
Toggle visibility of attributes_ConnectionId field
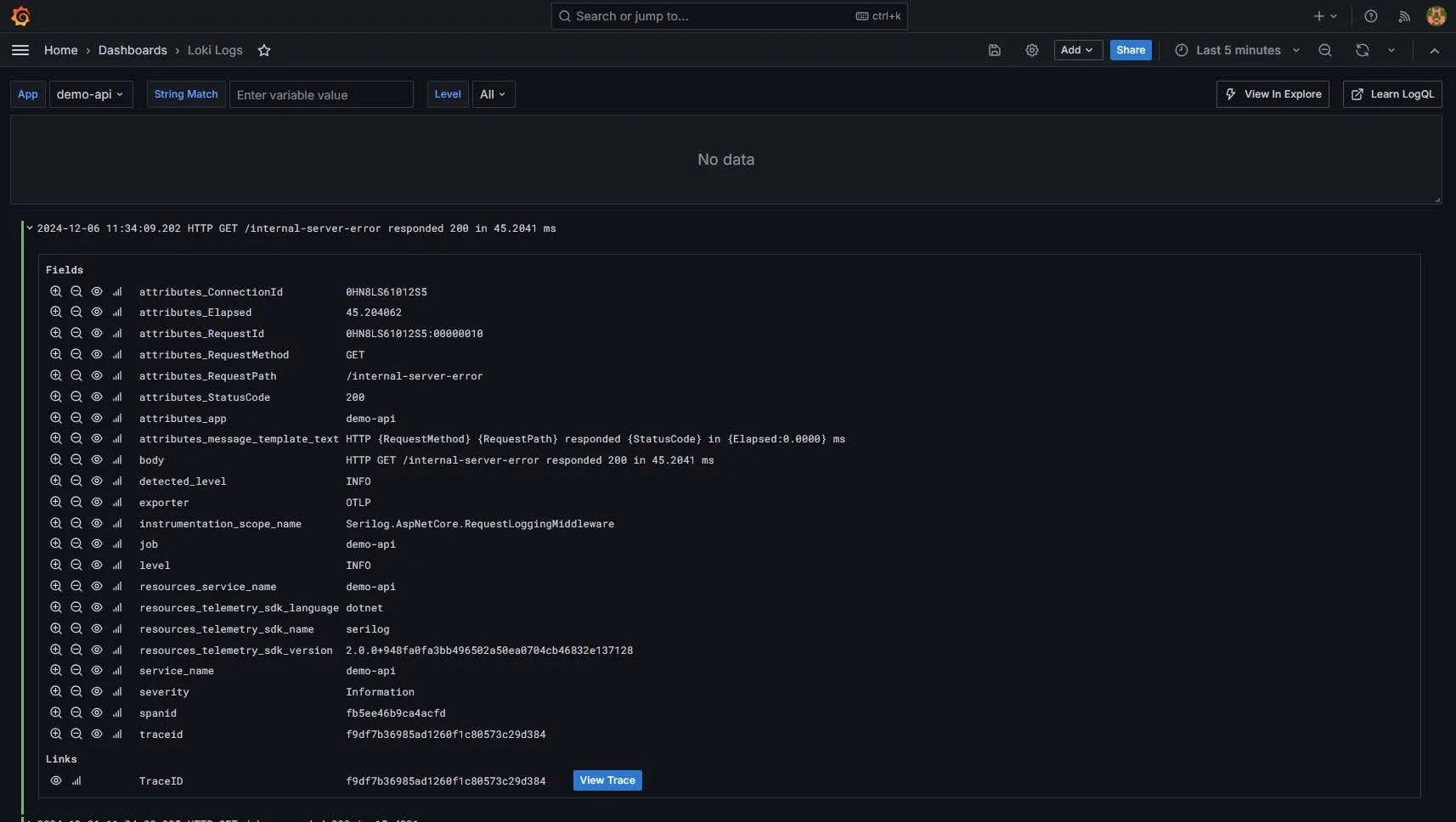tap(97, 291)
